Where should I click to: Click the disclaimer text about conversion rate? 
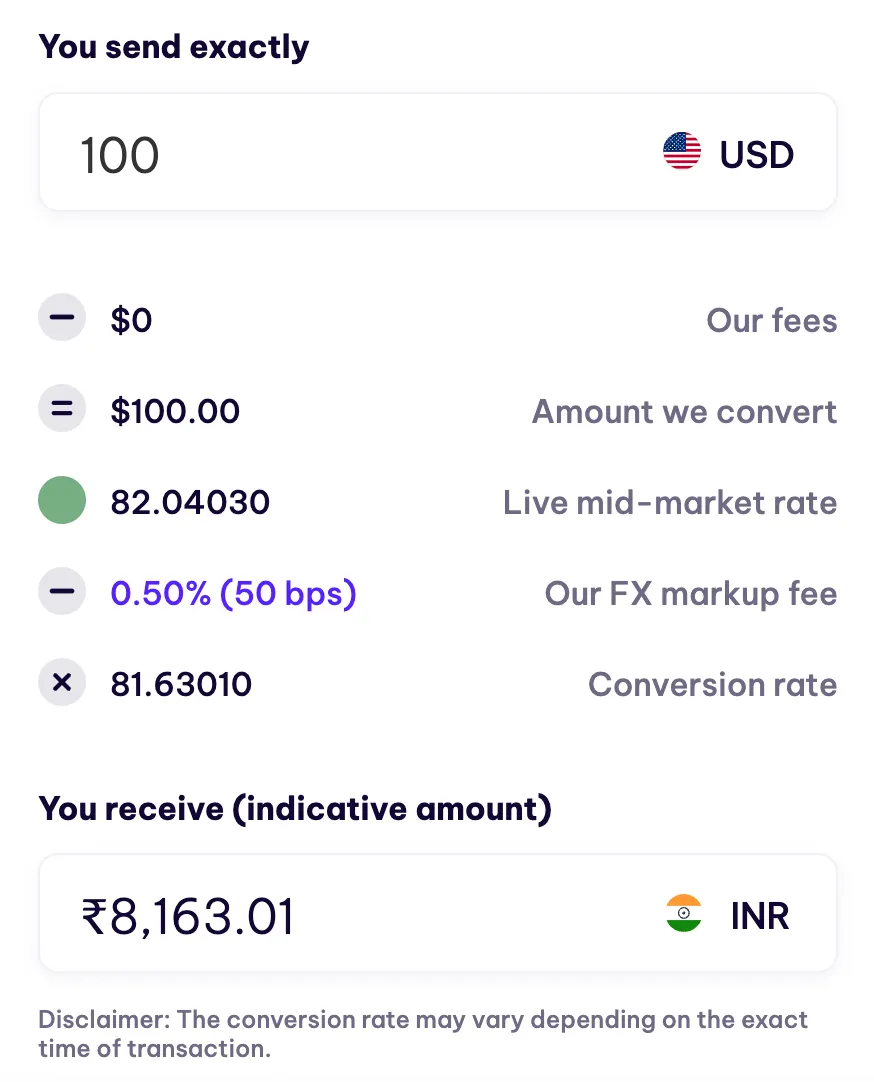[x=423, y=1034]
